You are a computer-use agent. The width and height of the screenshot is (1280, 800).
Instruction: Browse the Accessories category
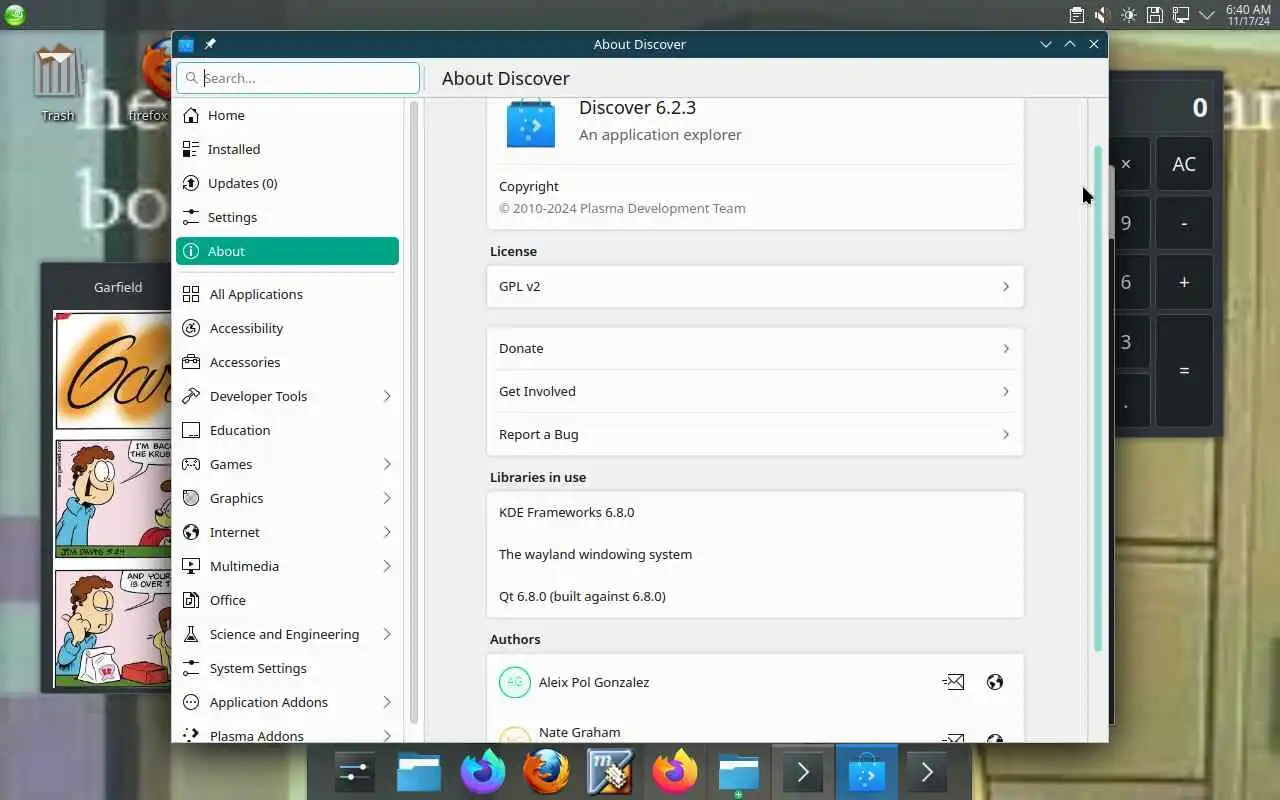pyautogui.click(x=287, y=362)
